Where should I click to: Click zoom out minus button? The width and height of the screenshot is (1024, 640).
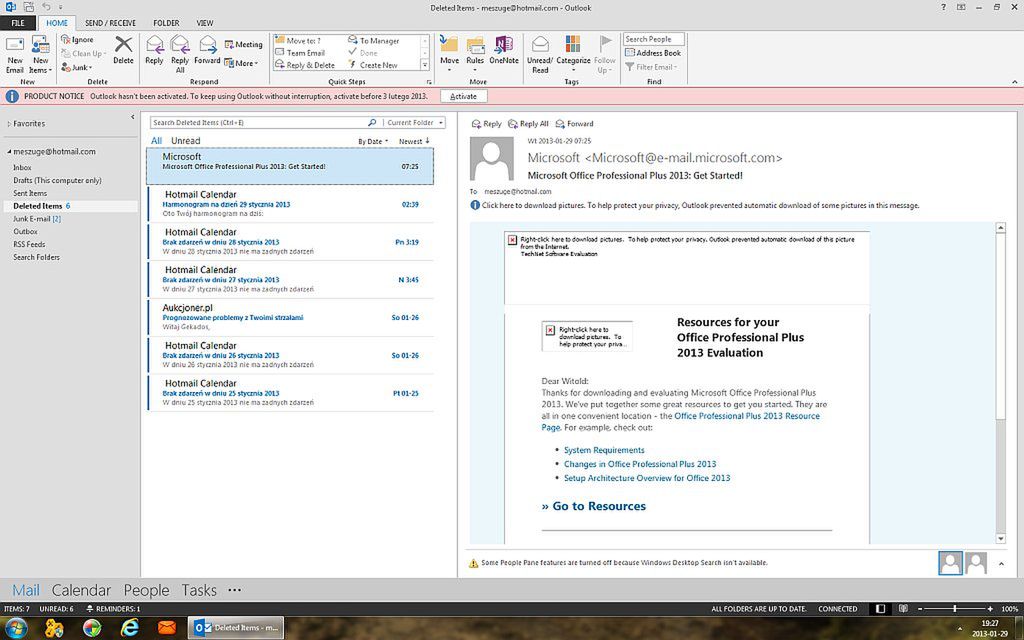click(920, 609)
